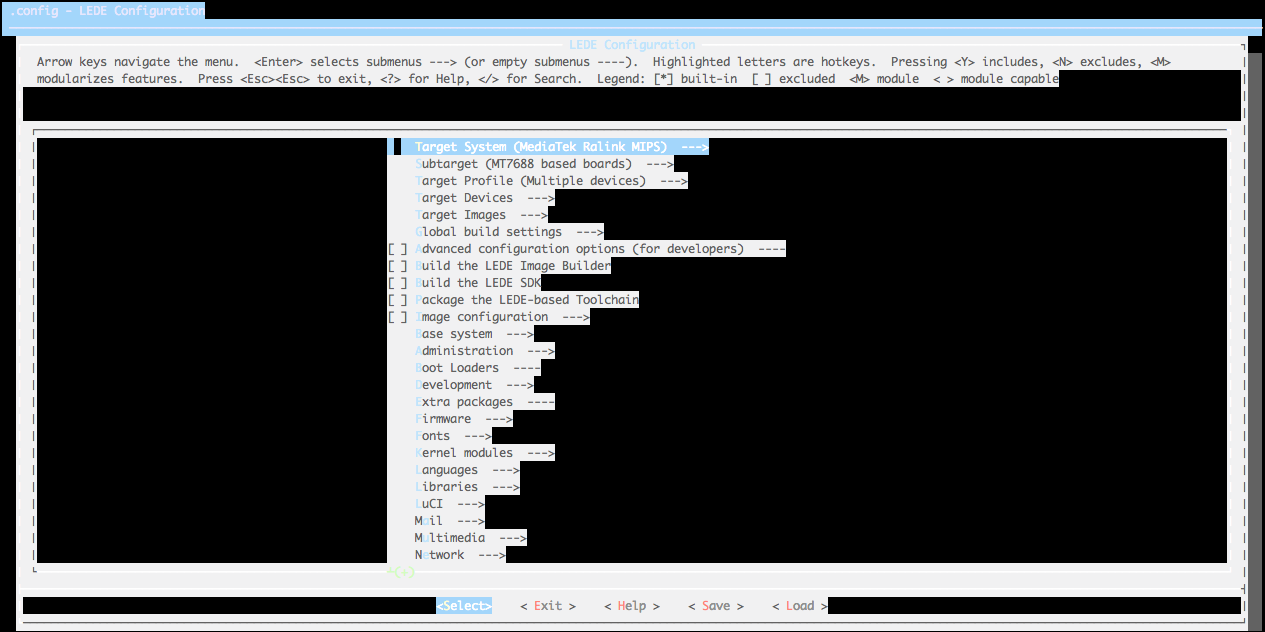Open the Target Devices submenu
Screen dimensions: 1265x632
pyautogui.click(x=484, y=198)
